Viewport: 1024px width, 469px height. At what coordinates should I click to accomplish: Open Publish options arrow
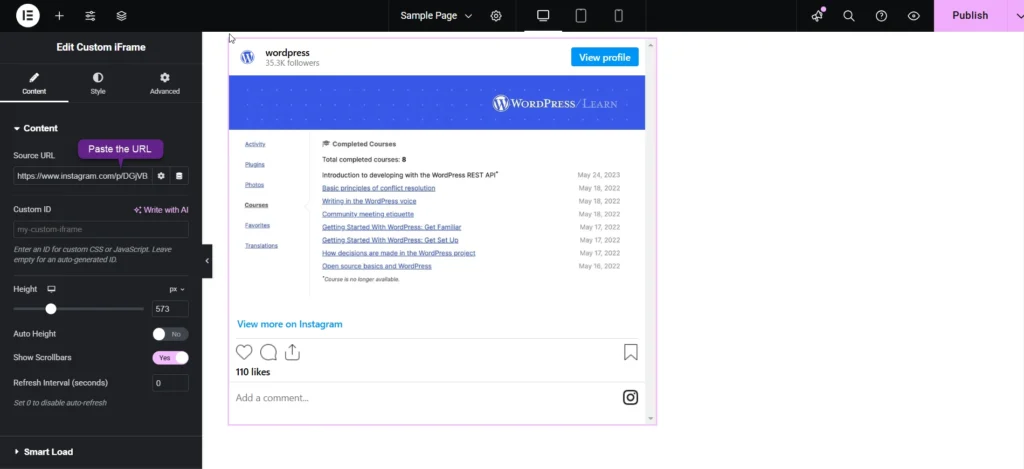[1019, 16]
